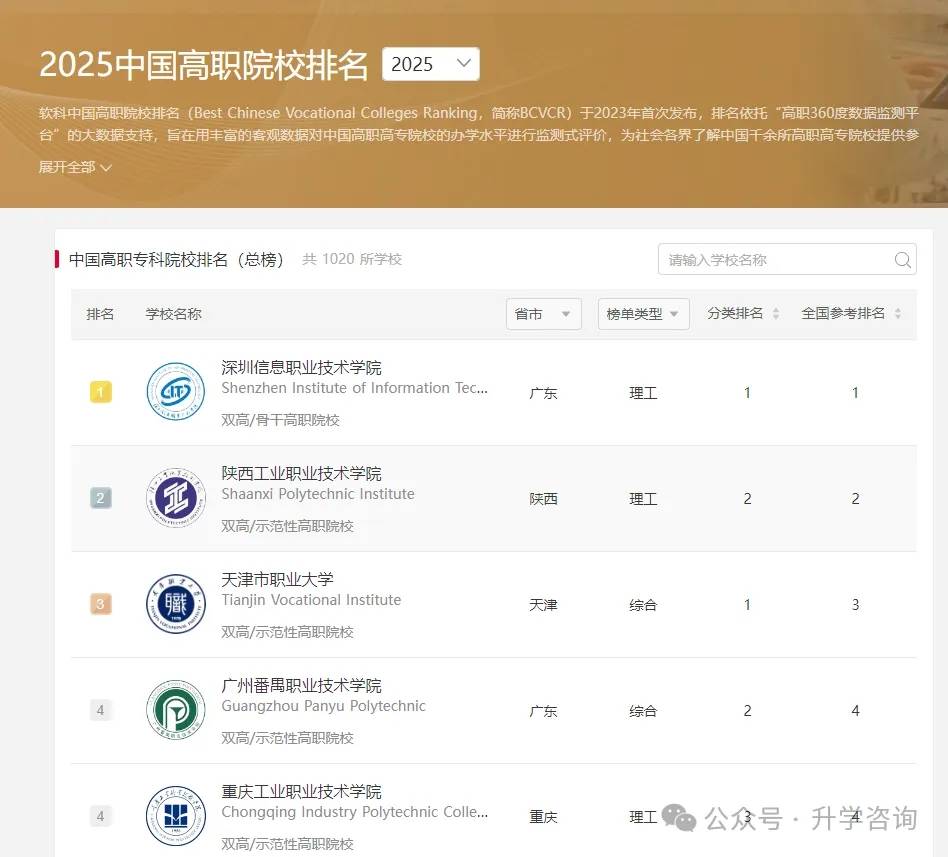Click the 共 1020 所学校 count text
This screenshot has height=857, width=948.
pyautogui.click(x=352, y=259)
